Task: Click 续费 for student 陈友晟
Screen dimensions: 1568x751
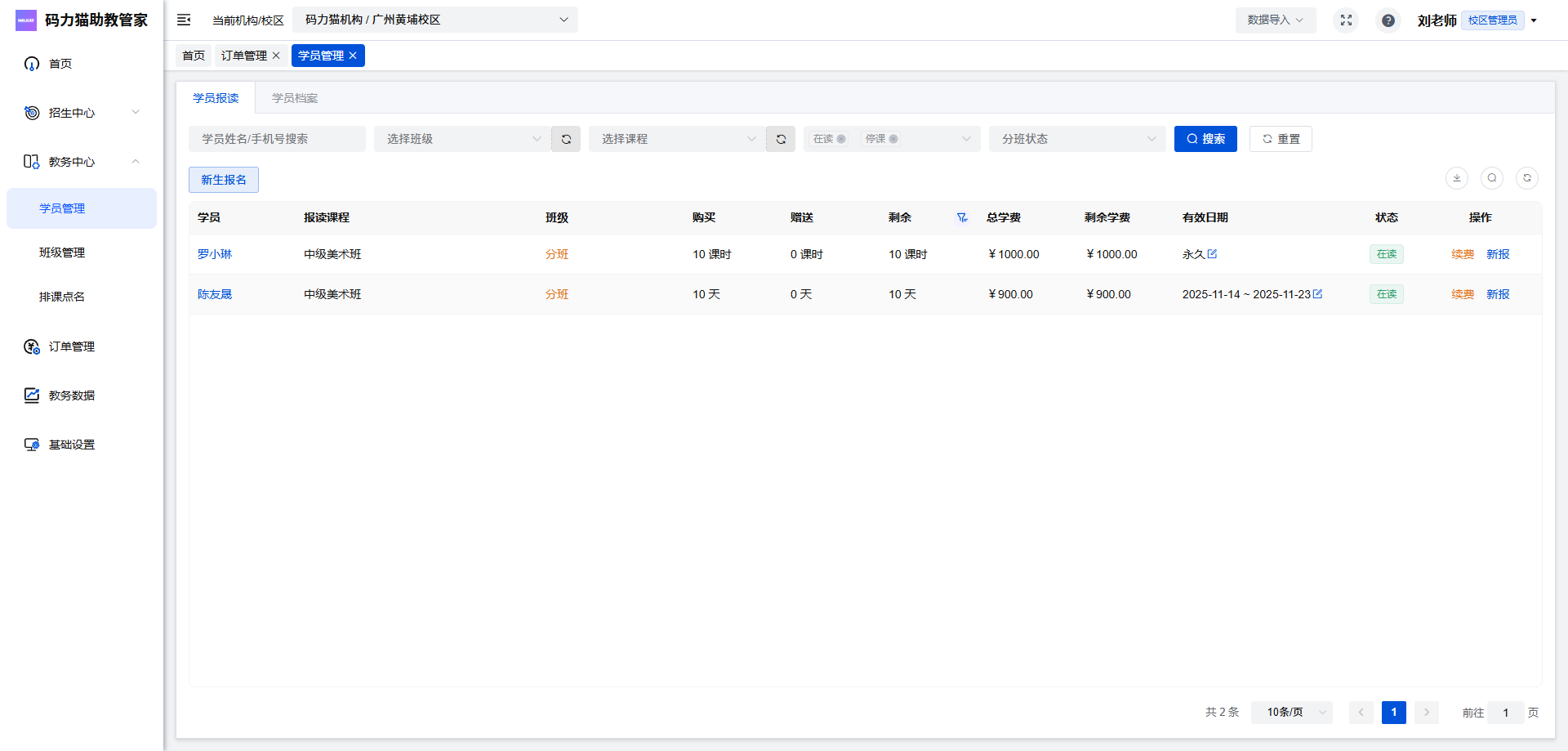Action: point(1462,294)
